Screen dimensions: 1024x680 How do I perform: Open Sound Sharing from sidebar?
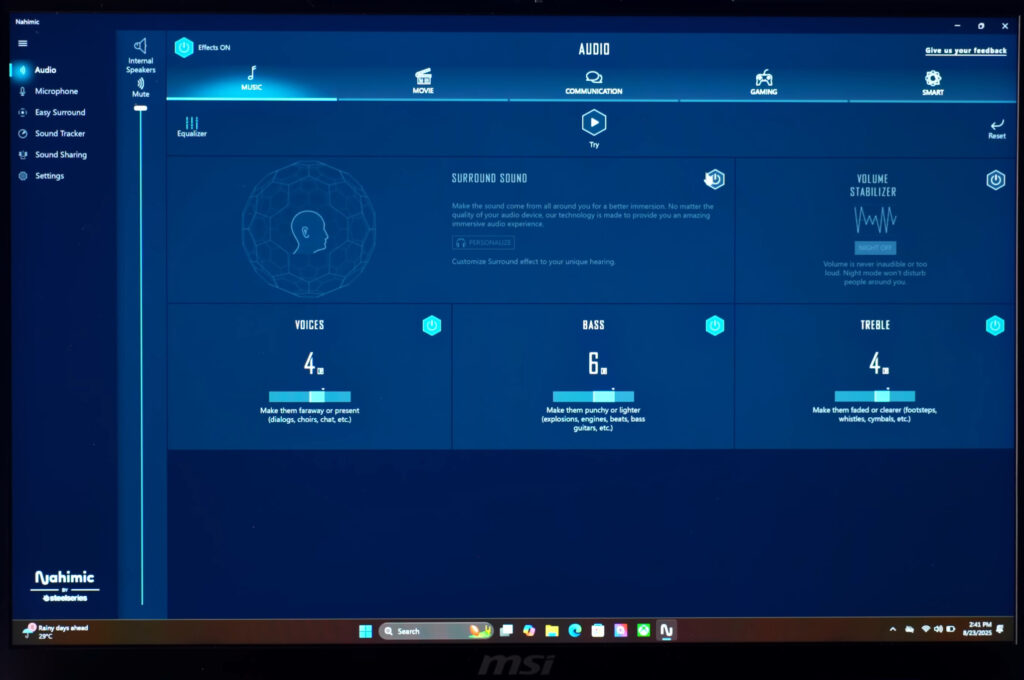point(60,155)
